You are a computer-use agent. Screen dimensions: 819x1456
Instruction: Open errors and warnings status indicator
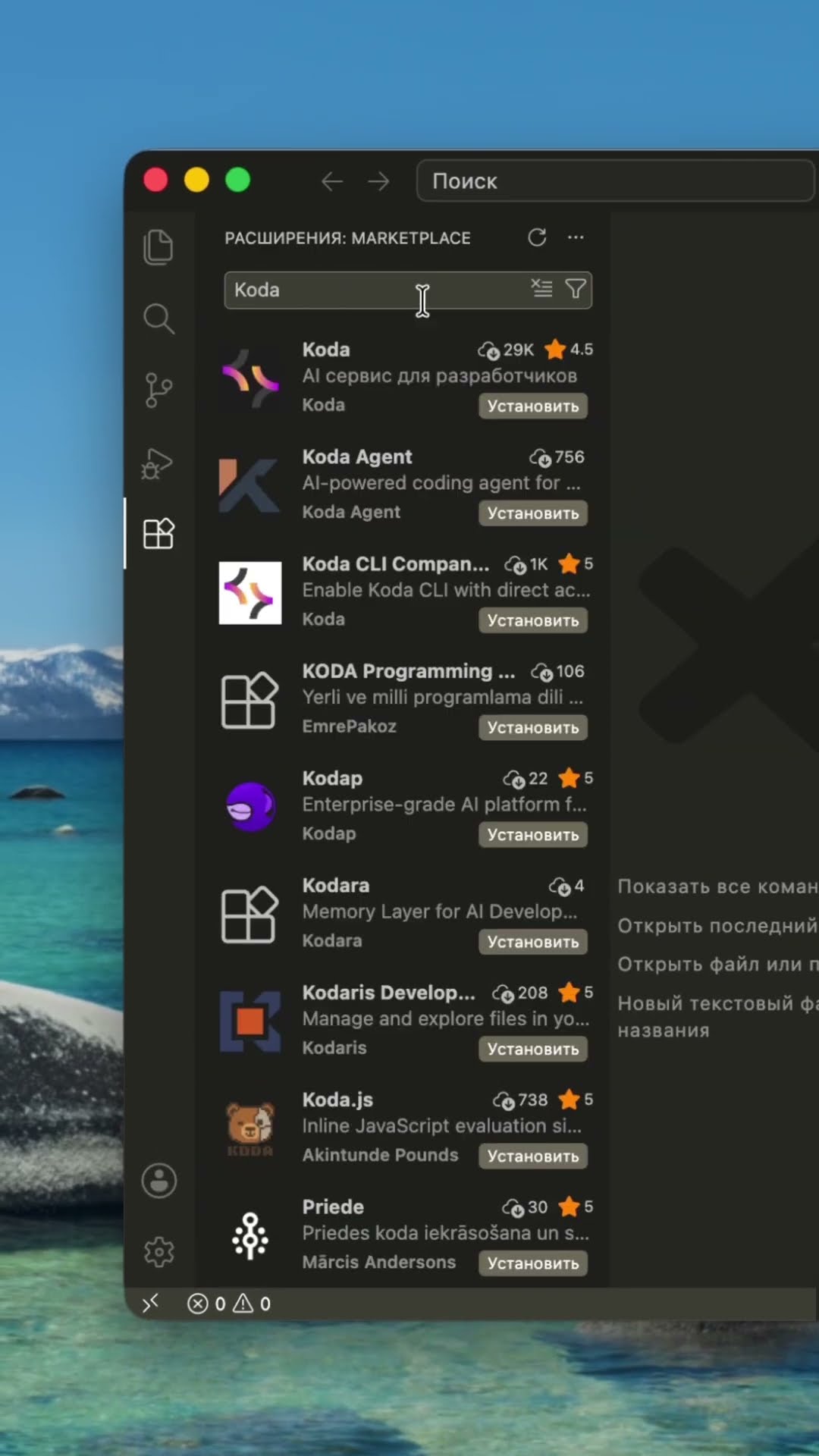click(229, 1304)
